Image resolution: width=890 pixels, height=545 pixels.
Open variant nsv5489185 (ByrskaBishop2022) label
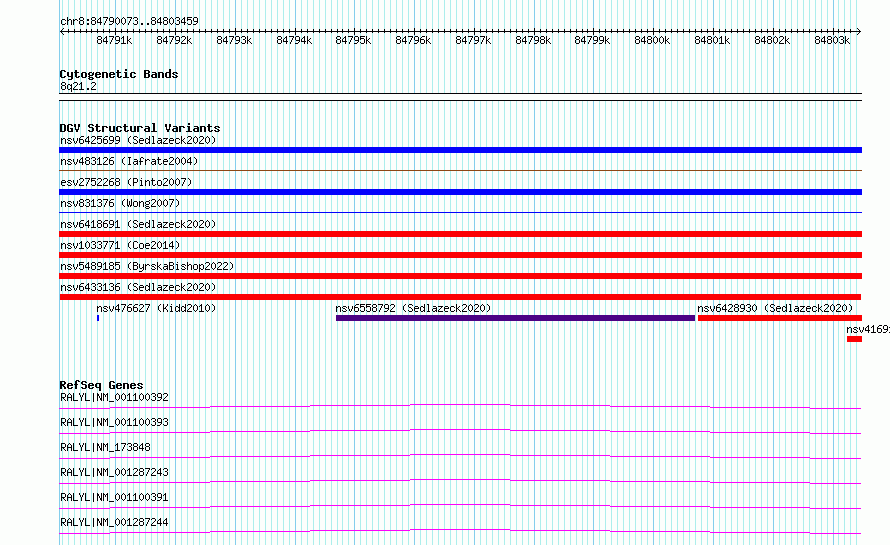[147, 266]
